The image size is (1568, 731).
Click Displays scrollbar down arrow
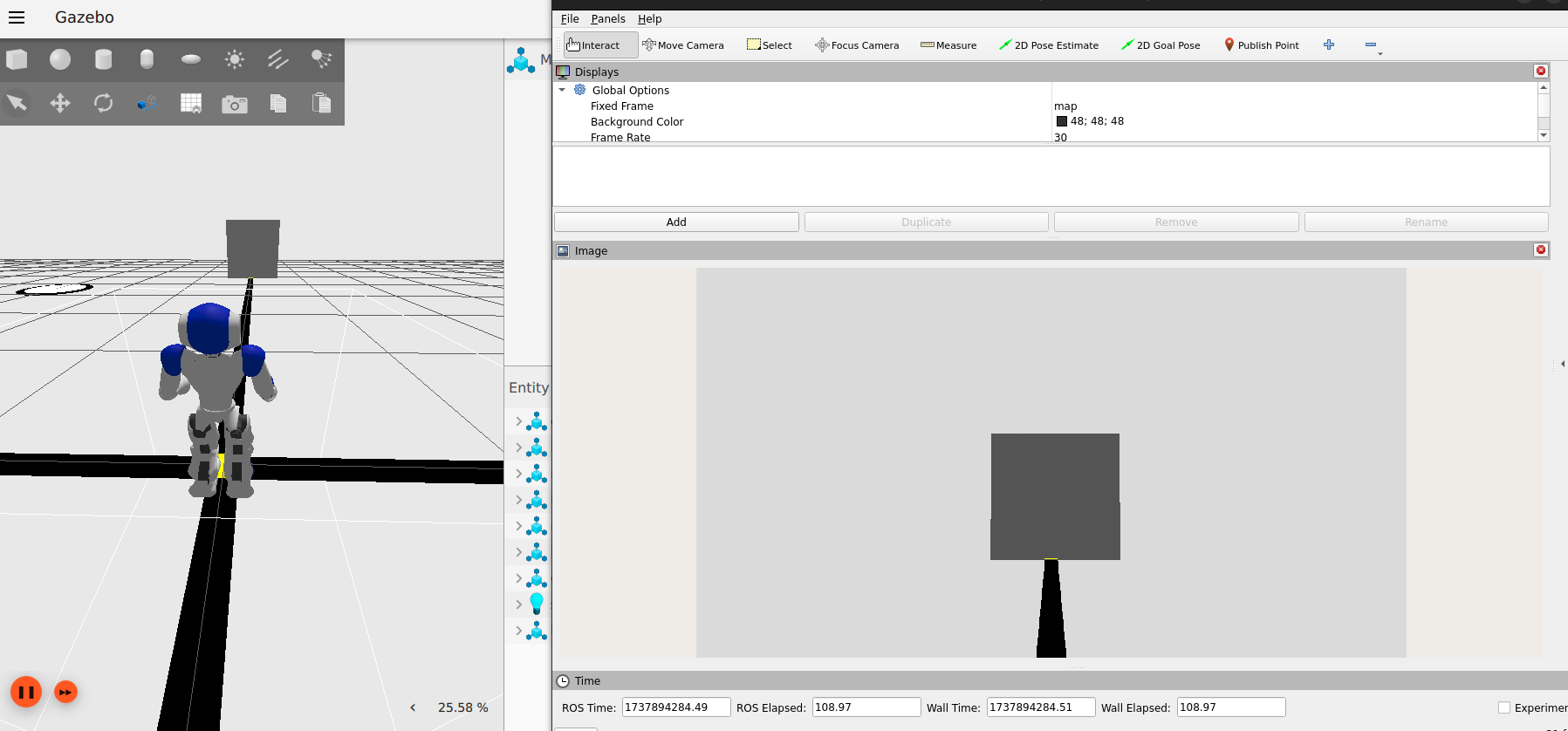pos(1544,135)
